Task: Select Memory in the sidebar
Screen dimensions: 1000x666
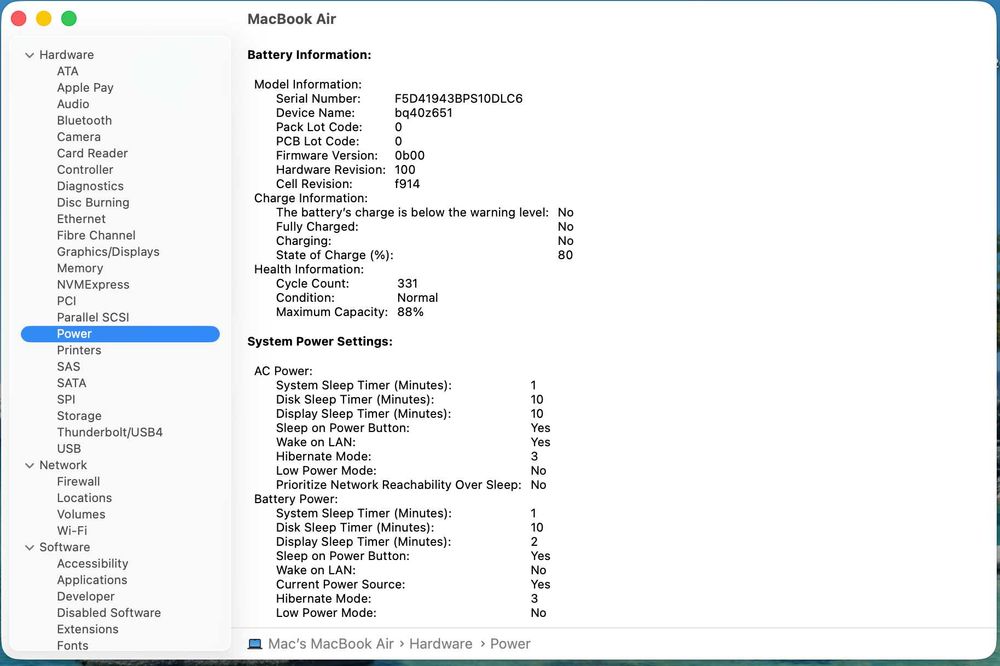Action: (80, 269)
